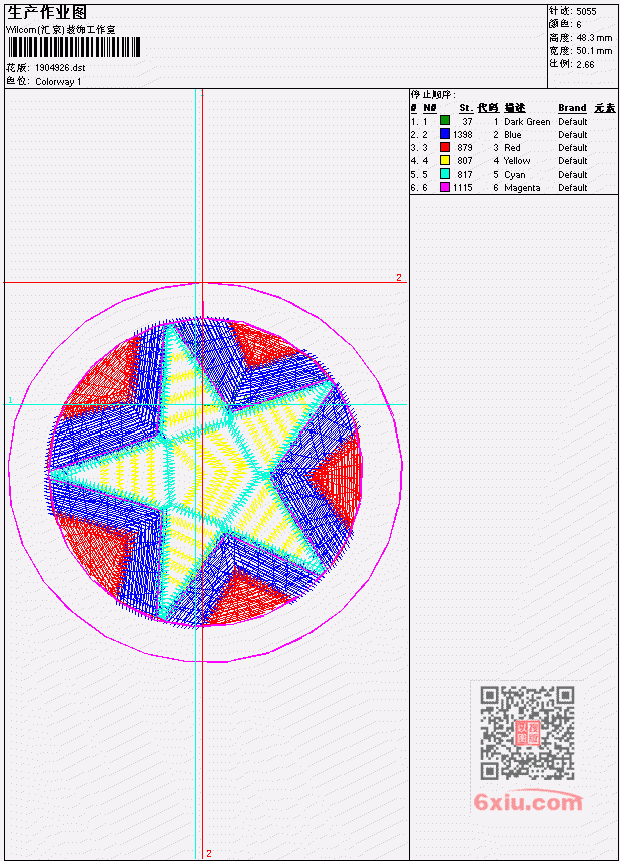
Task: Select the 'Red' description text
Action: click(x=512, y=148)
